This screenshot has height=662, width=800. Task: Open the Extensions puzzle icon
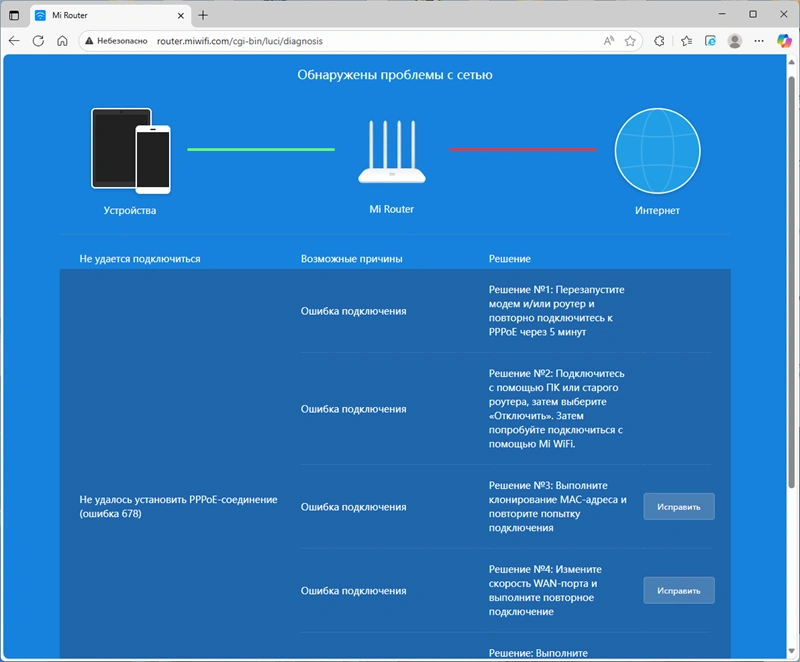660,41
